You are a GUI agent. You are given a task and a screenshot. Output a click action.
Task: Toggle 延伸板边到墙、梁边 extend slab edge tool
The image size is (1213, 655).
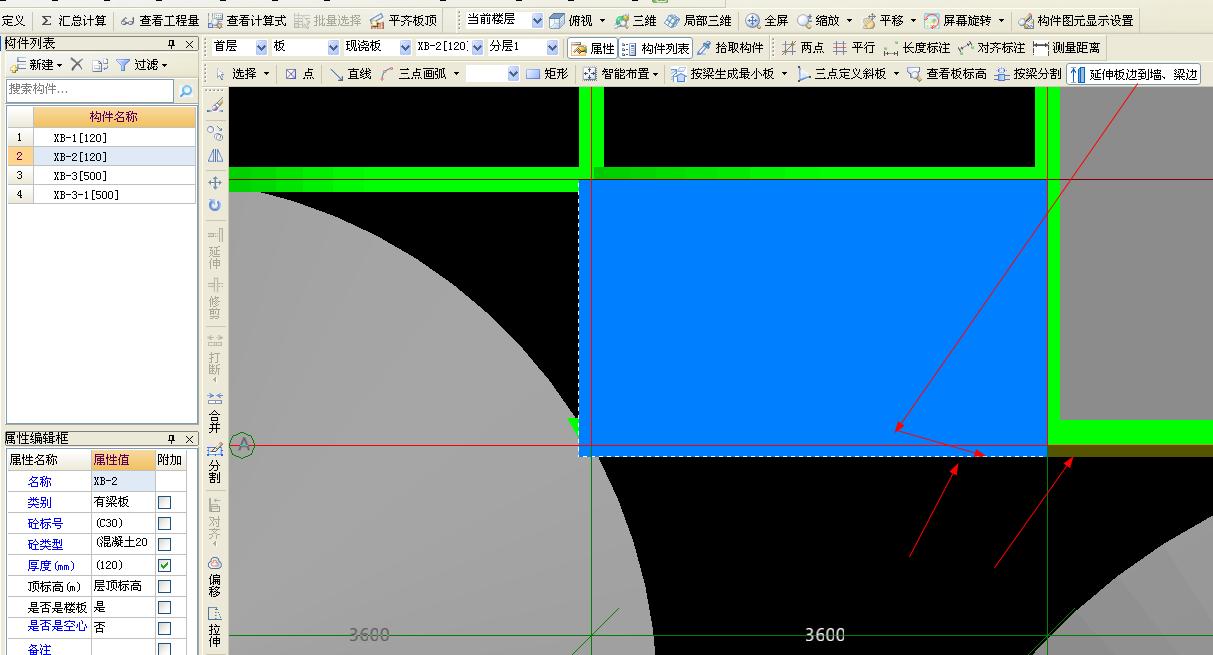tap(1133, 74)
